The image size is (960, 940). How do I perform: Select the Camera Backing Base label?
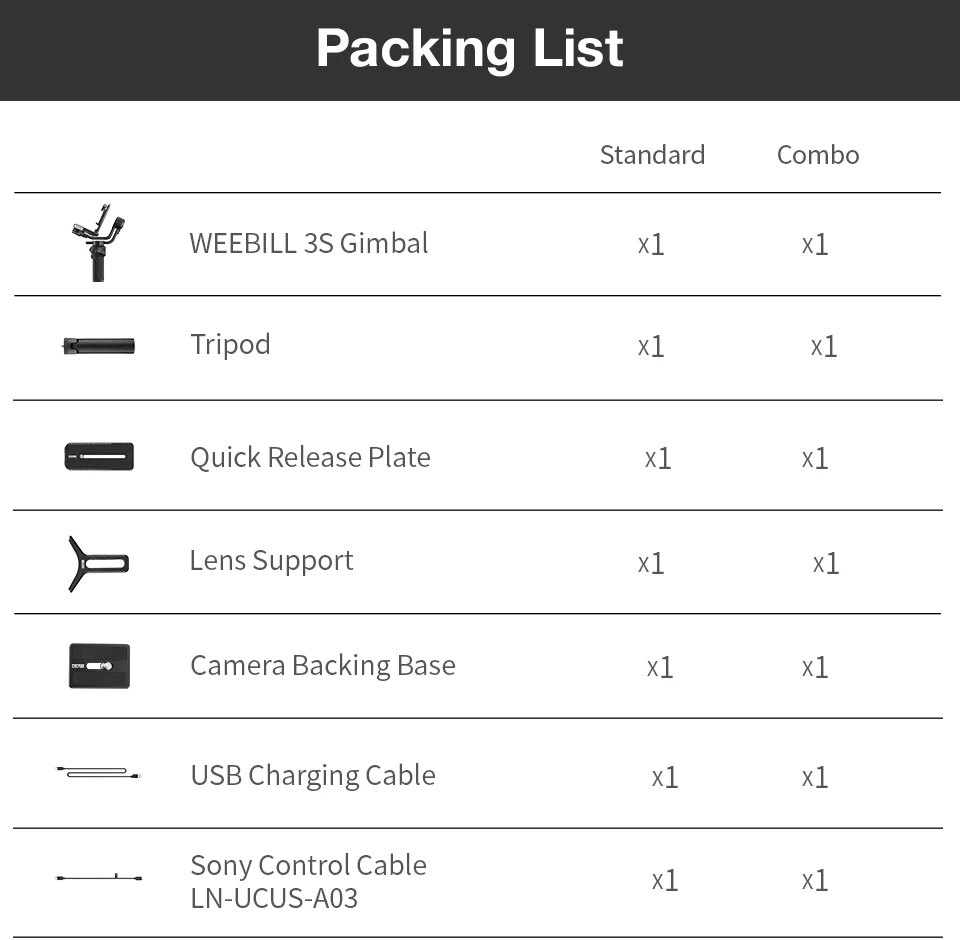(322, 665)
